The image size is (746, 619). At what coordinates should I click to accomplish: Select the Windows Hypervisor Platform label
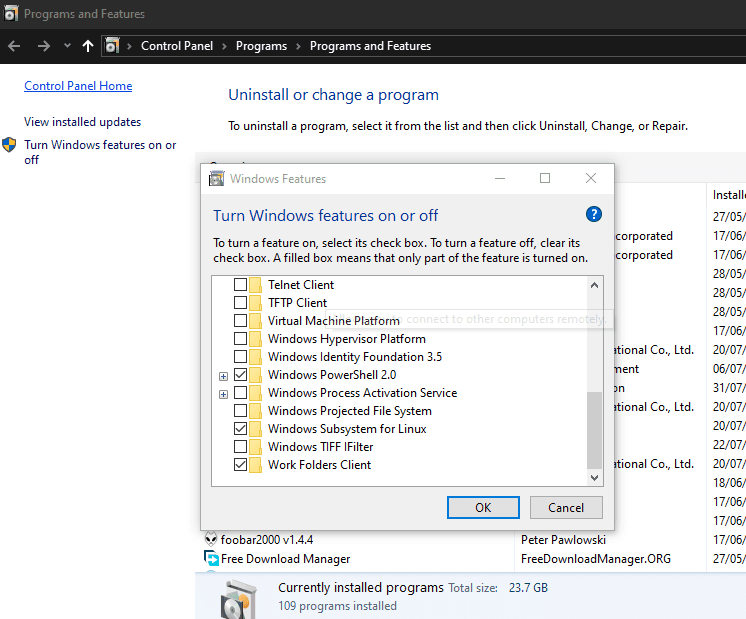pyautogui.click(x=346, y=339)
